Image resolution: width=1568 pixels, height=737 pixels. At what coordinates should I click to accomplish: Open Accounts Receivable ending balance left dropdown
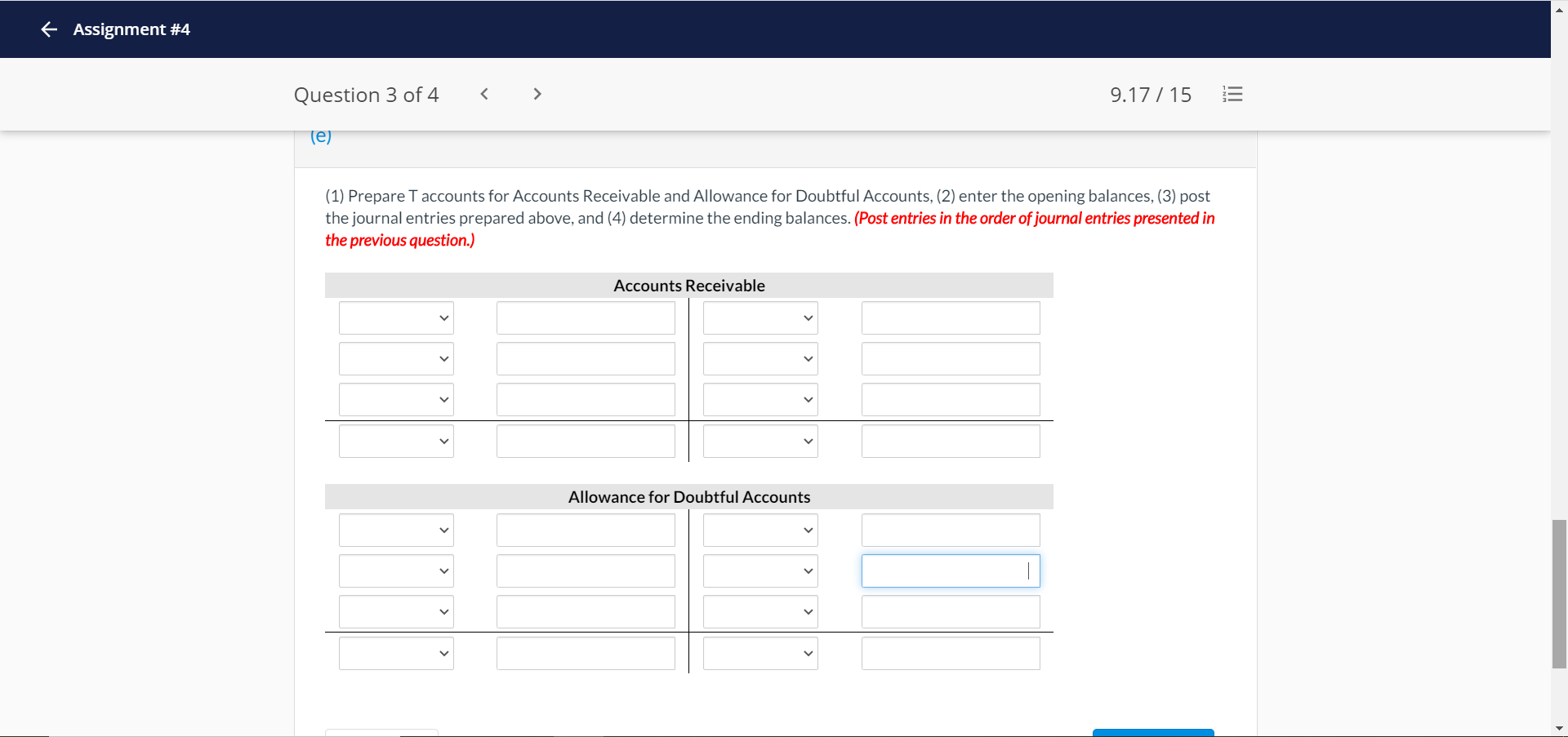(x=396, y=442)
